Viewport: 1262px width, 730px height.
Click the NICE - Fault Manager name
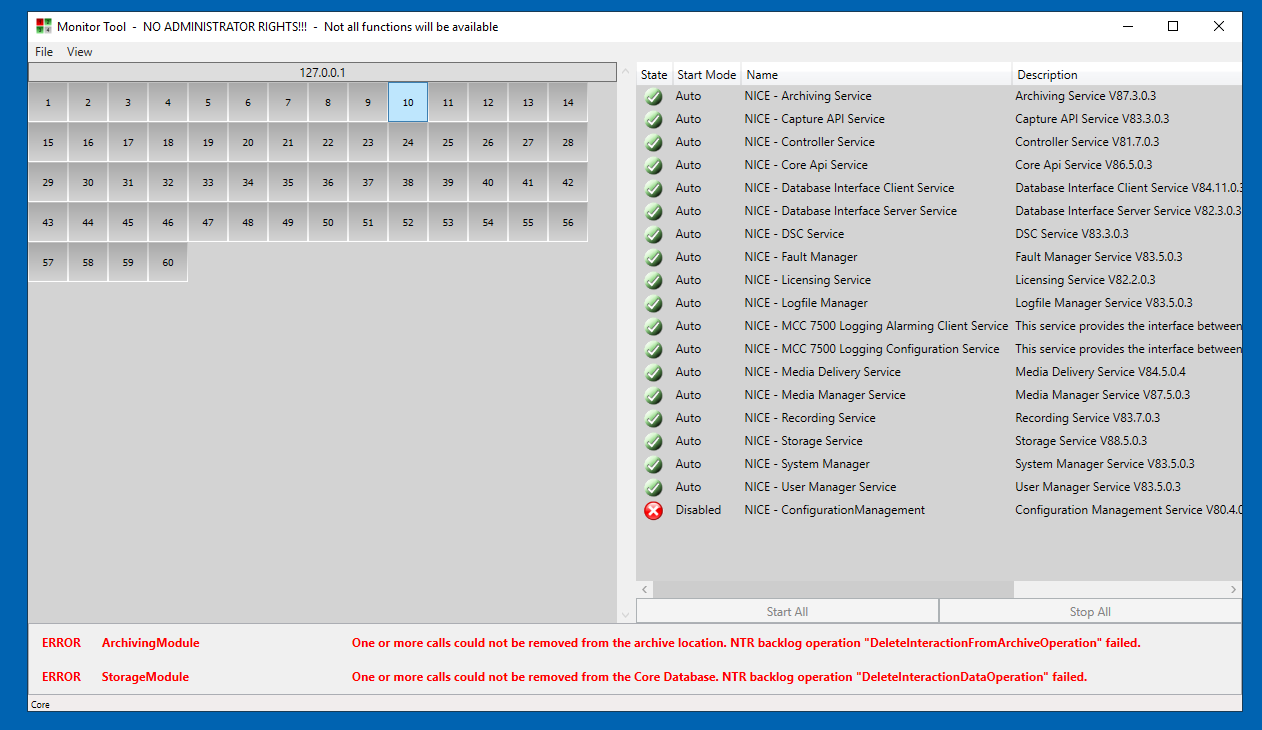801,257
